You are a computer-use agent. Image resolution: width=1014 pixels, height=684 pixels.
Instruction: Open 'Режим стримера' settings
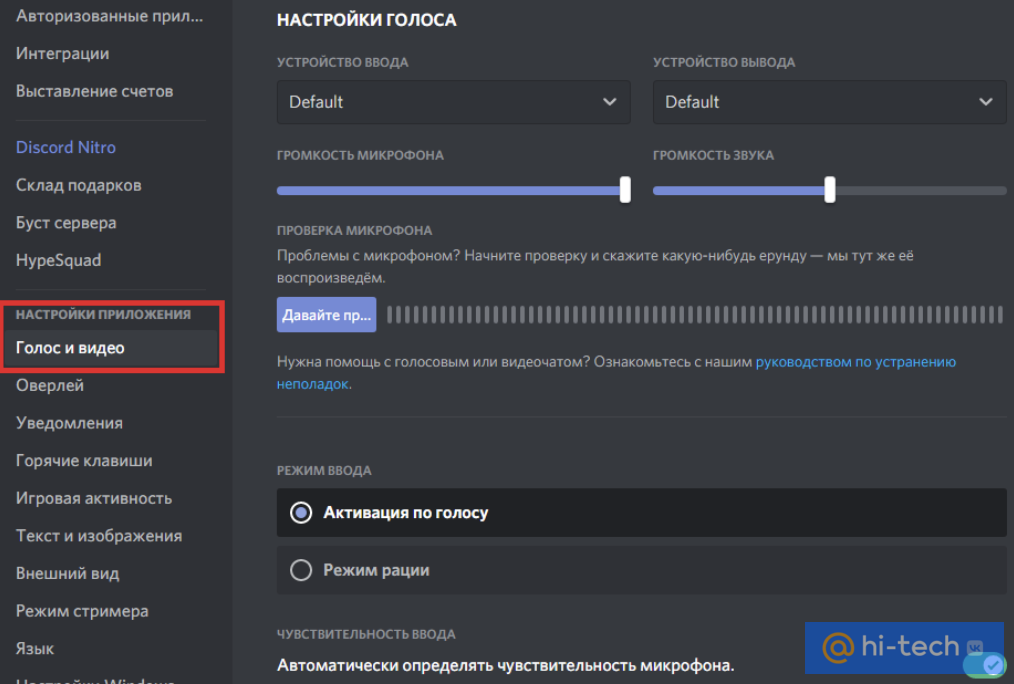coord(82,611)
